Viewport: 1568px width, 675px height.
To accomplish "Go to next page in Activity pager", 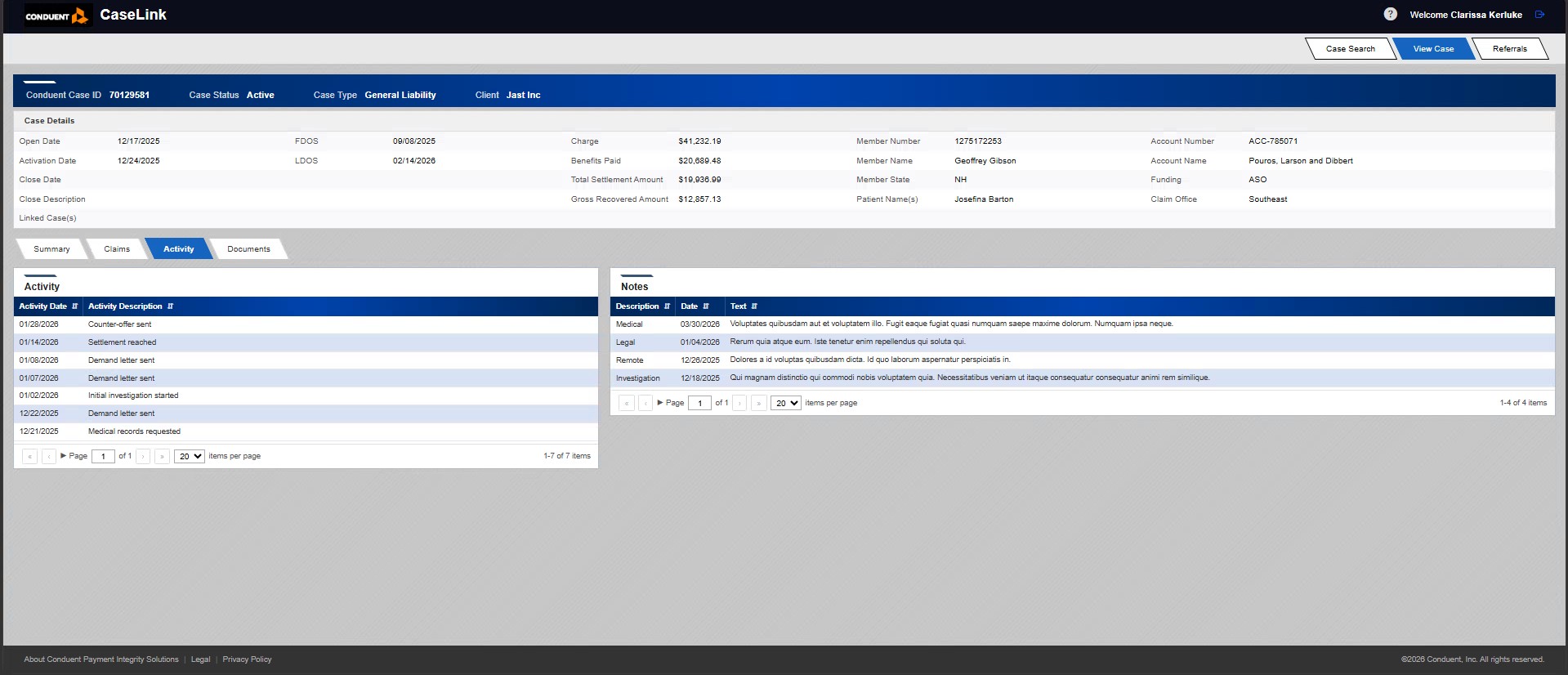I will pyautogui.click(x=143, y=456).
